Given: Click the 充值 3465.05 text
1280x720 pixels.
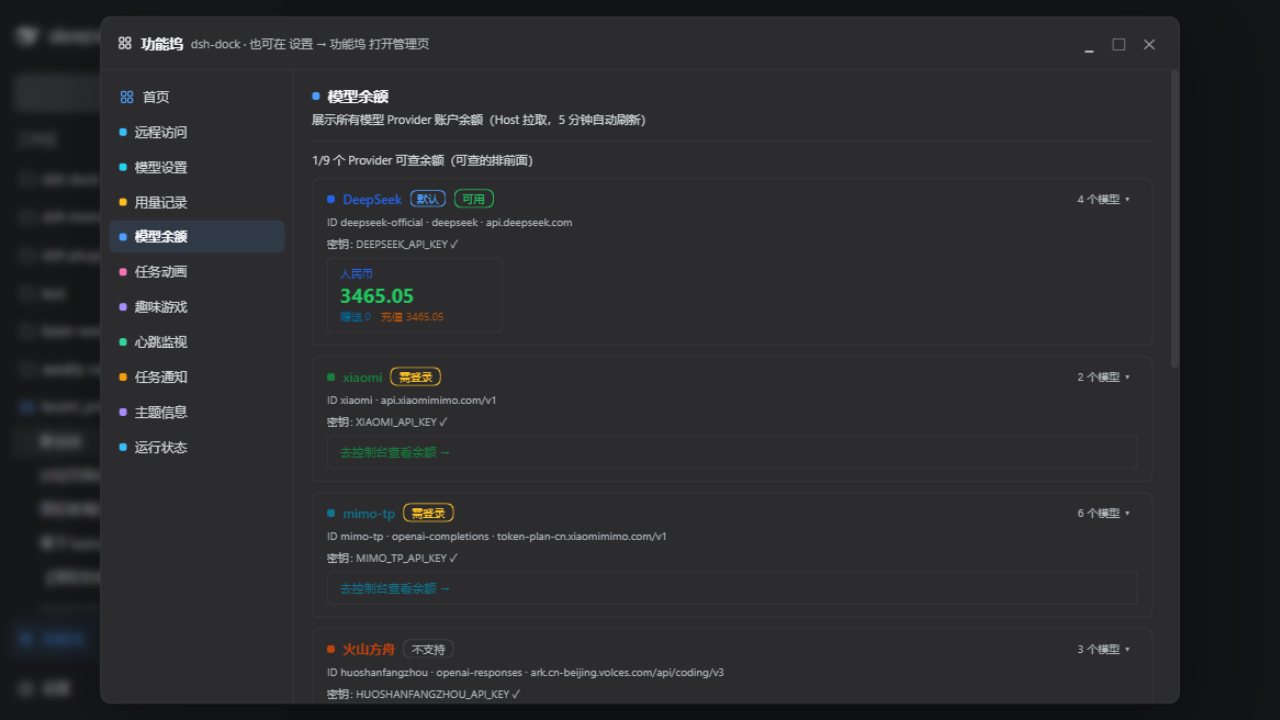Looking at the screenshot, I should (412, 317).
